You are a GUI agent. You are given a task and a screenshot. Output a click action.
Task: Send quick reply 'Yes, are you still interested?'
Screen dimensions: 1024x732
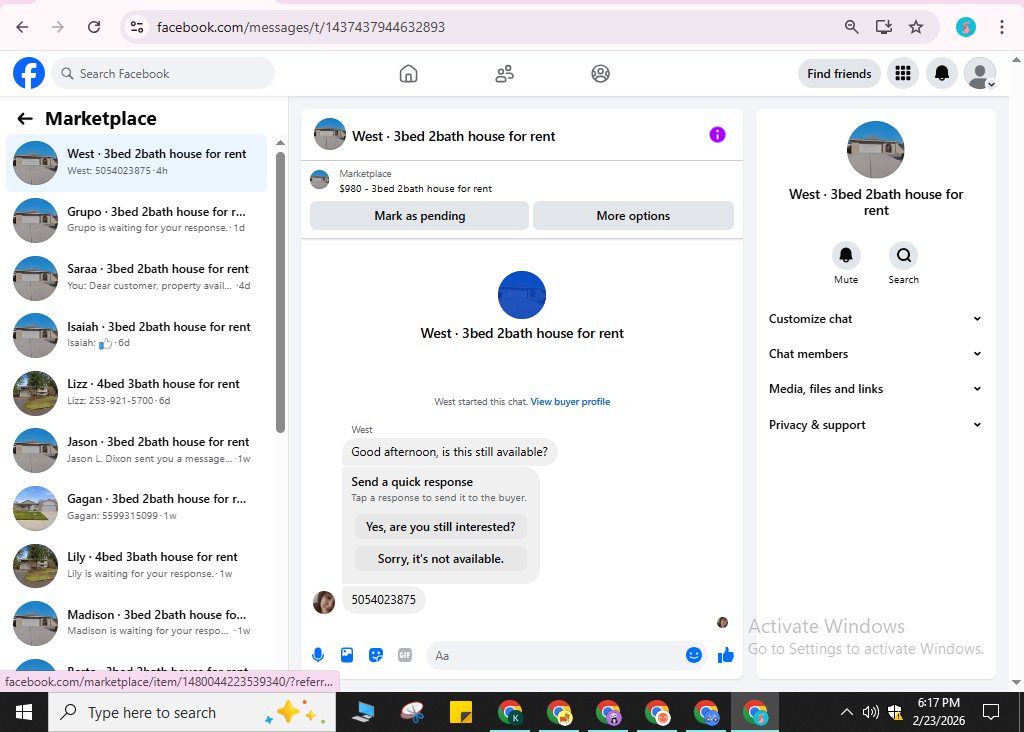click(x=441, y=526)
